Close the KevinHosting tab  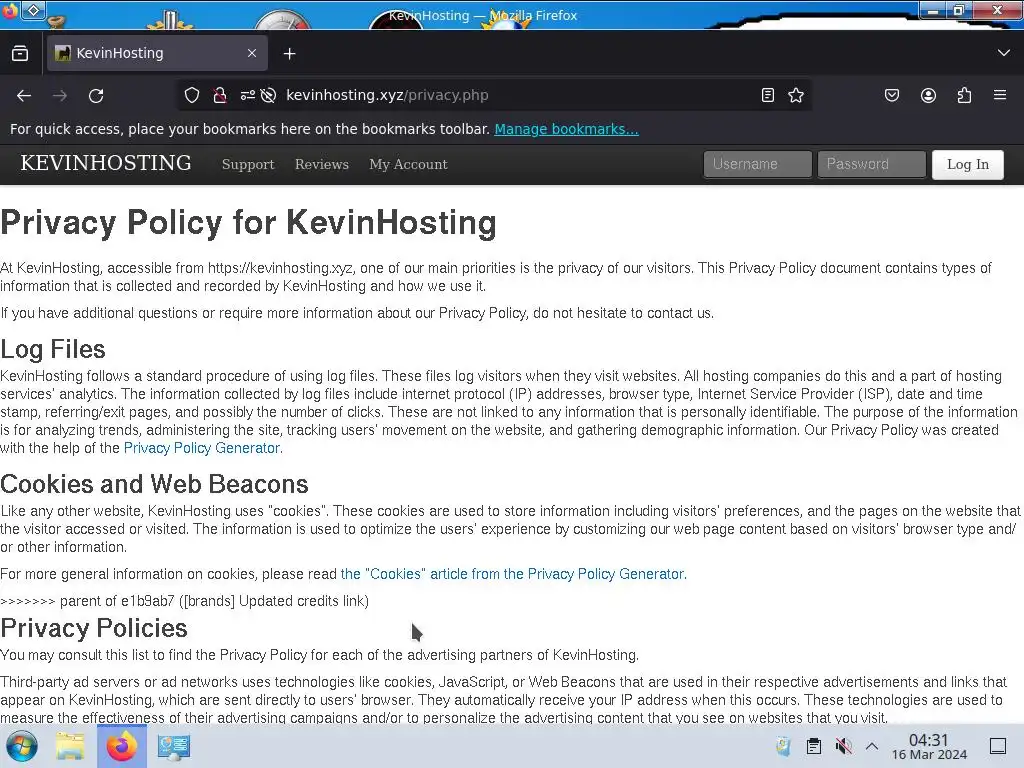pos(252,54)
